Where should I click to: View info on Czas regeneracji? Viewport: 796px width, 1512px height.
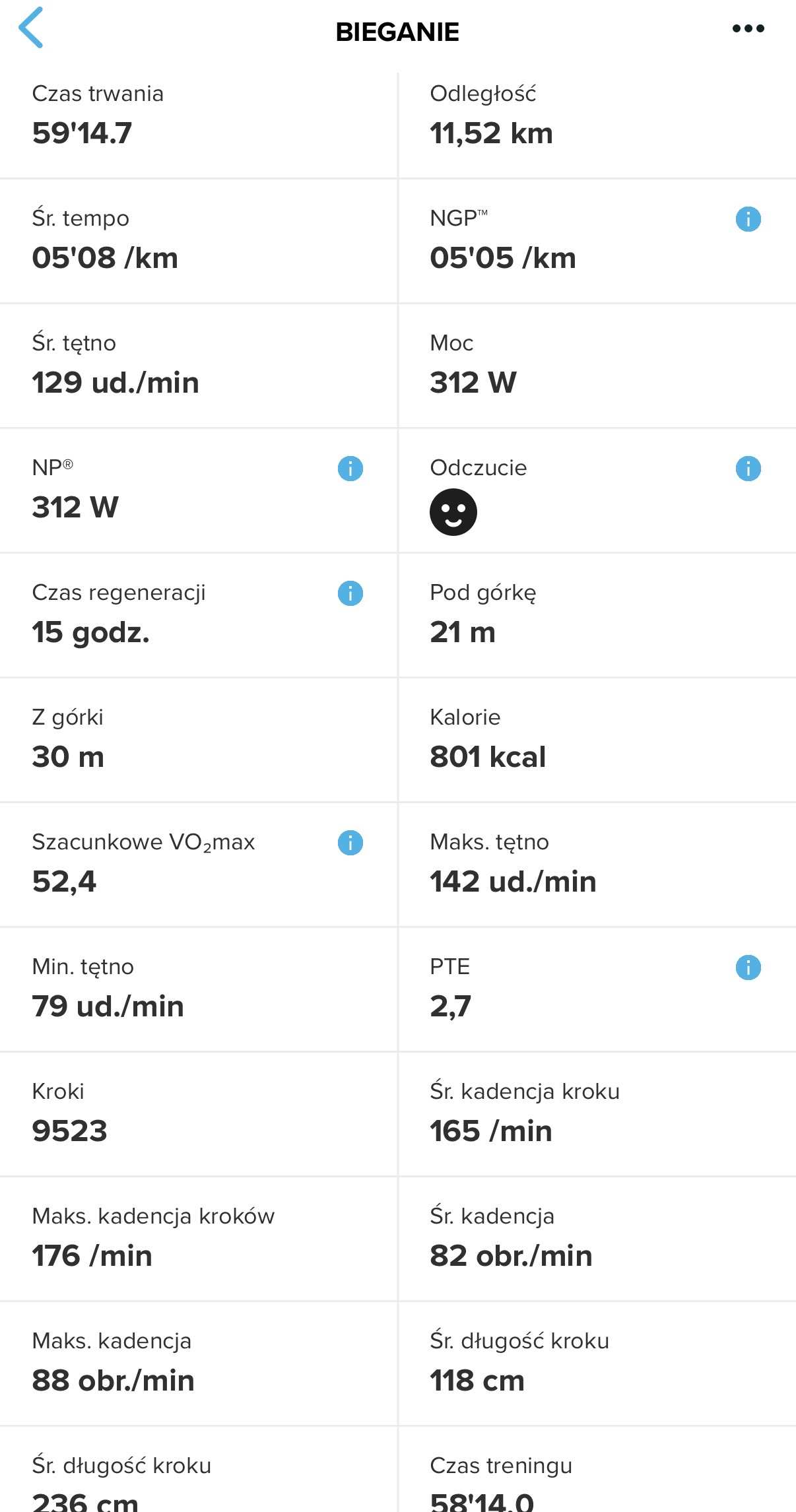(350, 593)
